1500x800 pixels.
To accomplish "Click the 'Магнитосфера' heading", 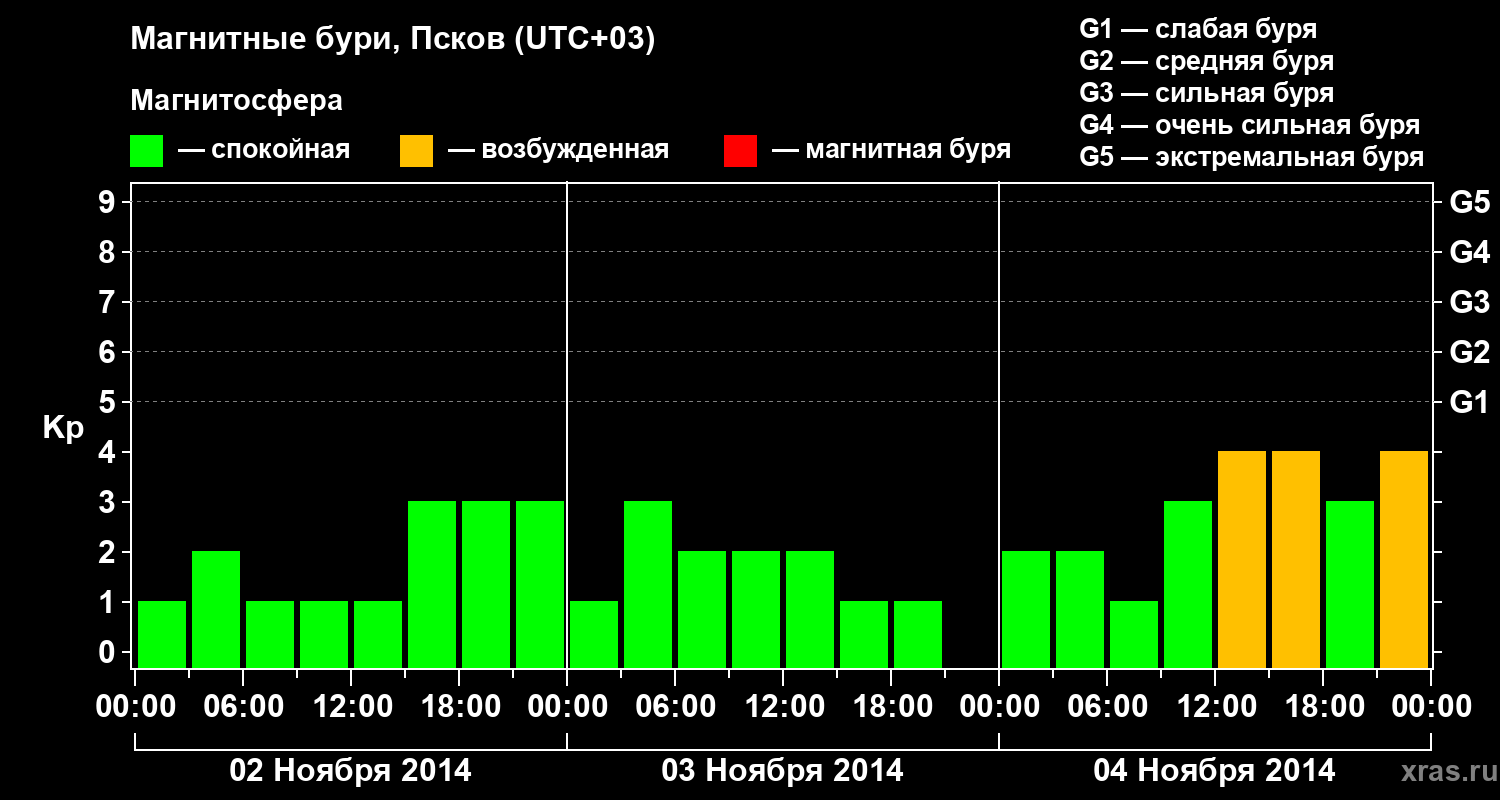I will 237,101.
